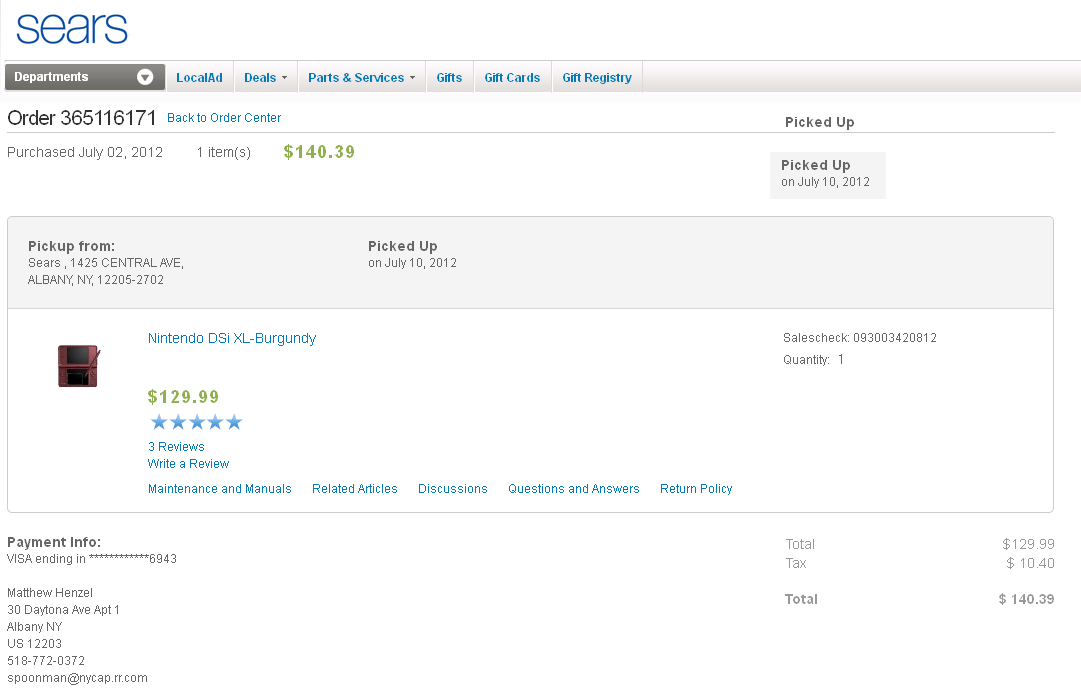1081x692 pixels.
Task: Click the phone number 518-772-0372
Action: tap(46, 660)
